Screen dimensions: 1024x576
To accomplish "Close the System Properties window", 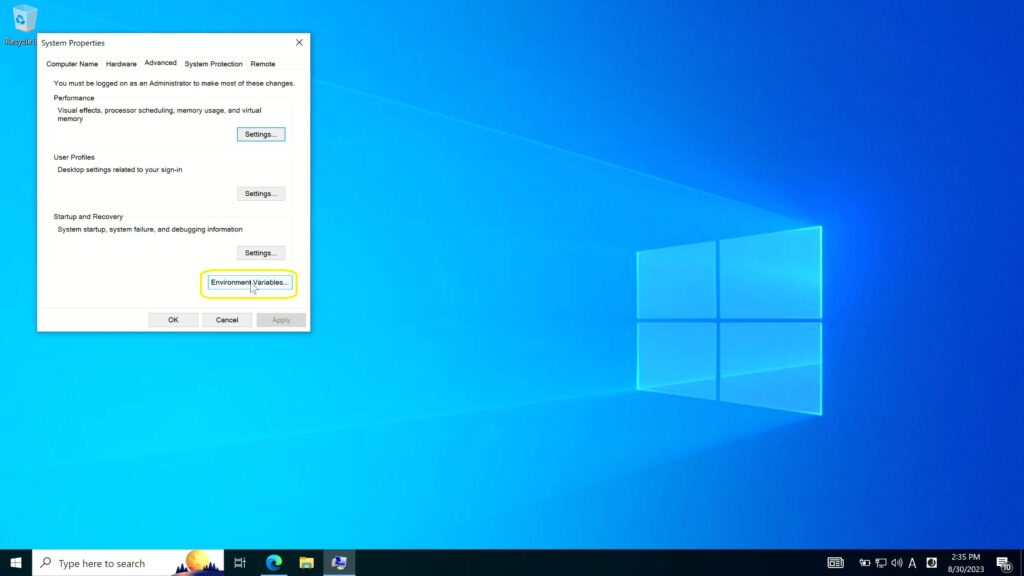I will pos(299,42).
